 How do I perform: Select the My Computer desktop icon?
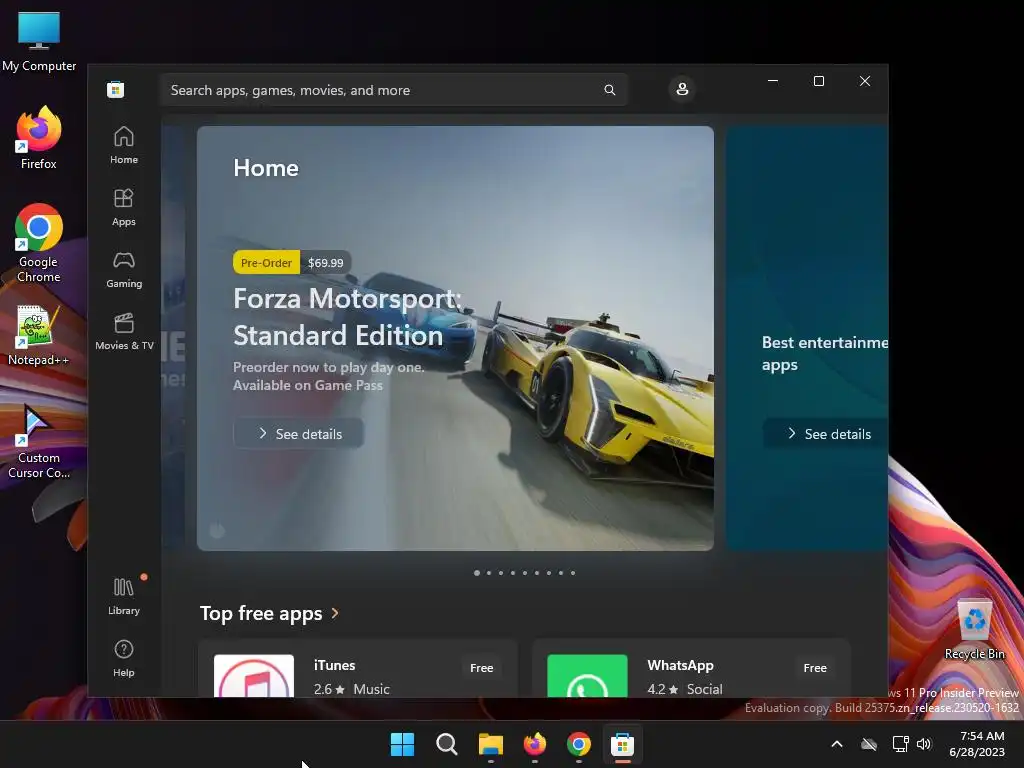pyautogui.click(x=39, y=42)
